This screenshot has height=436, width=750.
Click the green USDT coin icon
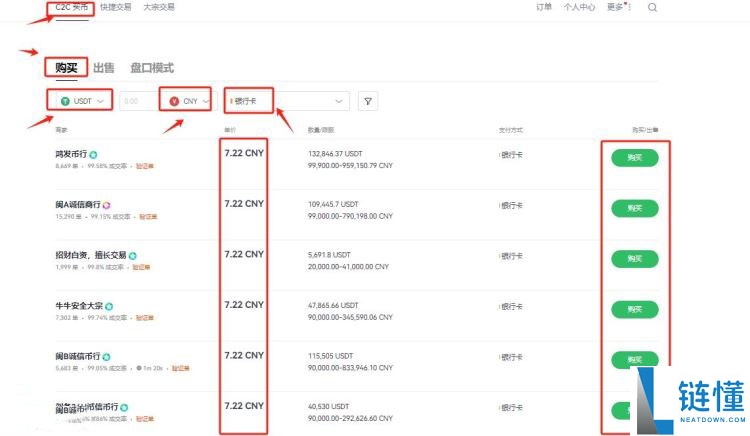pos(66,101)
